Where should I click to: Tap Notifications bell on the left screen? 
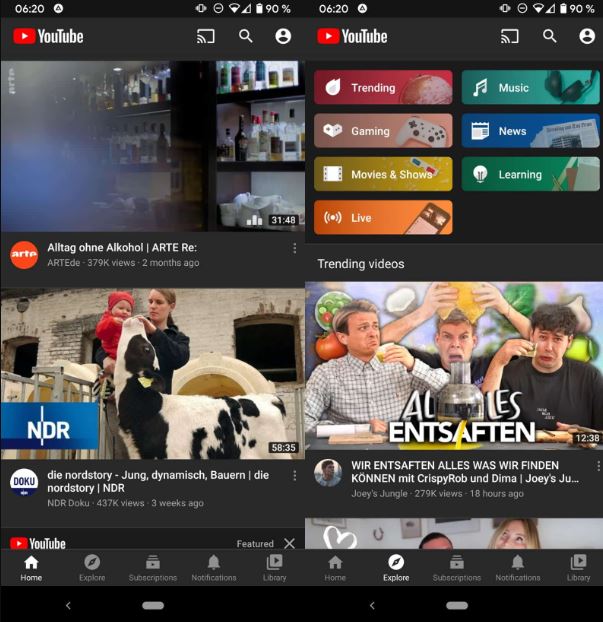pyautogui.click(x=214, y=567)
